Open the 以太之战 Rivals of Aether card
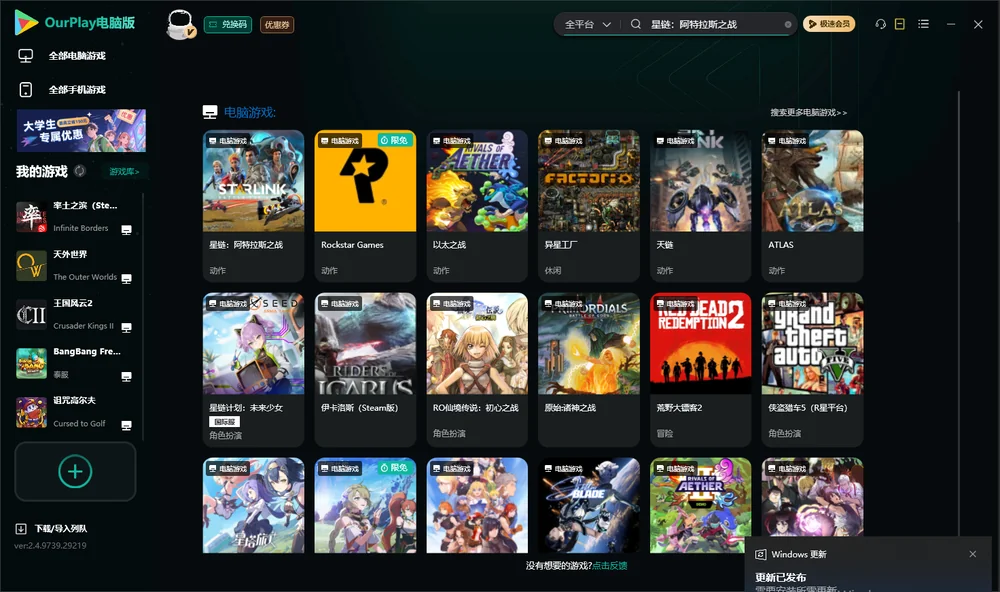 (477, 205)
